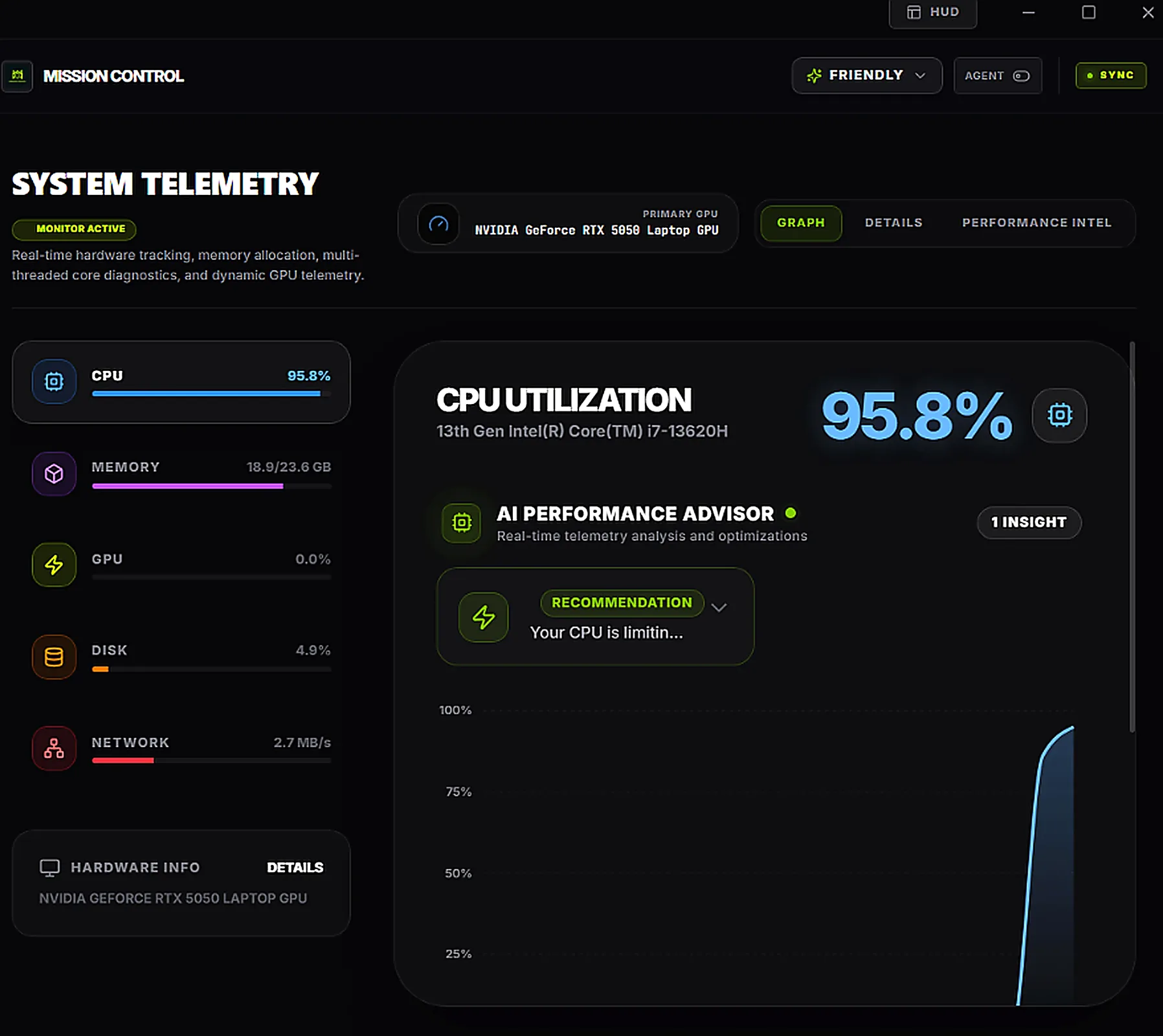The height and width of the screenshot is (1036, 1163).
Task: Click the AI Performance Advisor chip icon
Action: point(462,523)
